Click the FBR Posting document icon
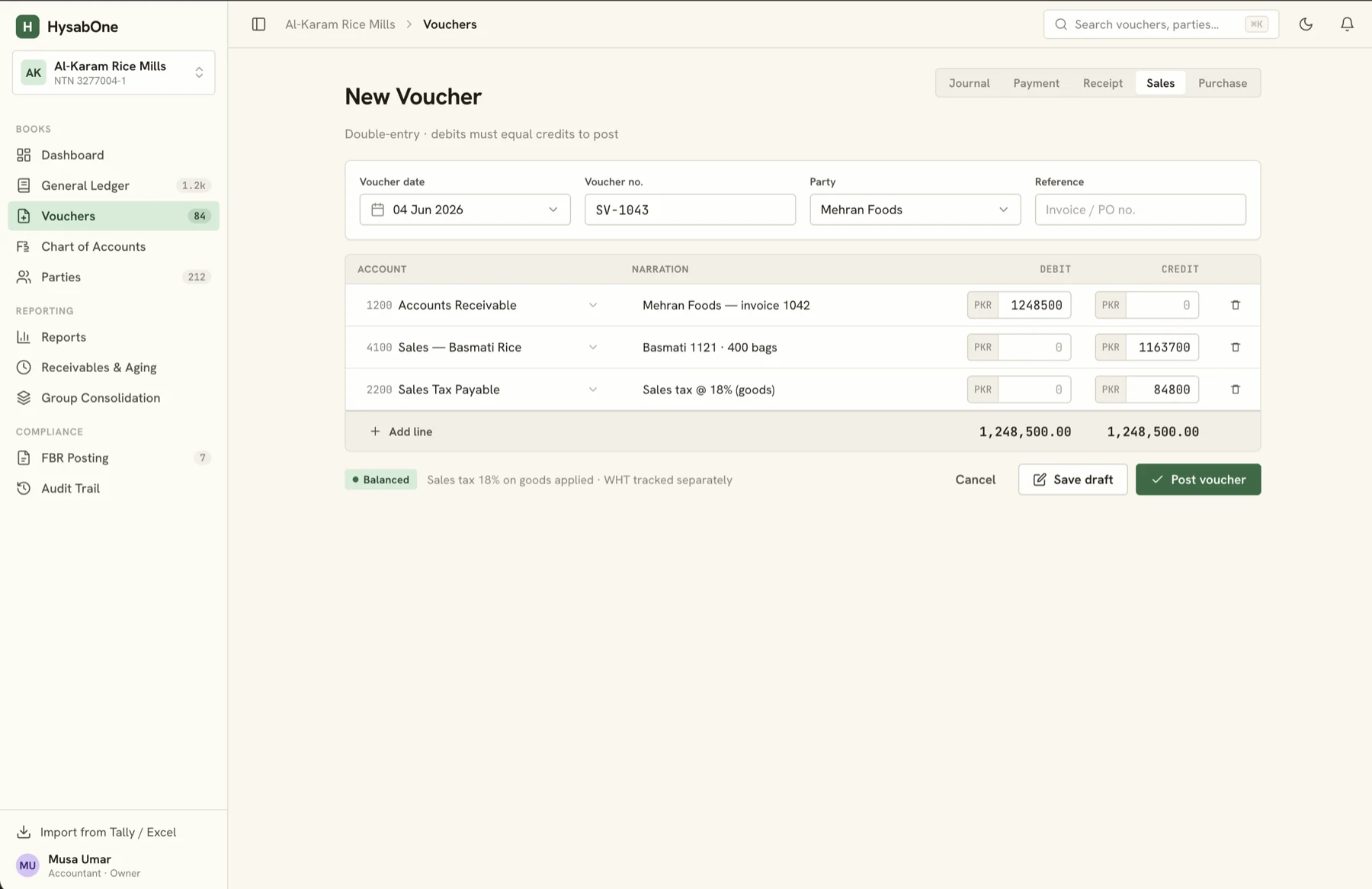The width and height of the screenshot is (1372, 889). coord(24,457)
